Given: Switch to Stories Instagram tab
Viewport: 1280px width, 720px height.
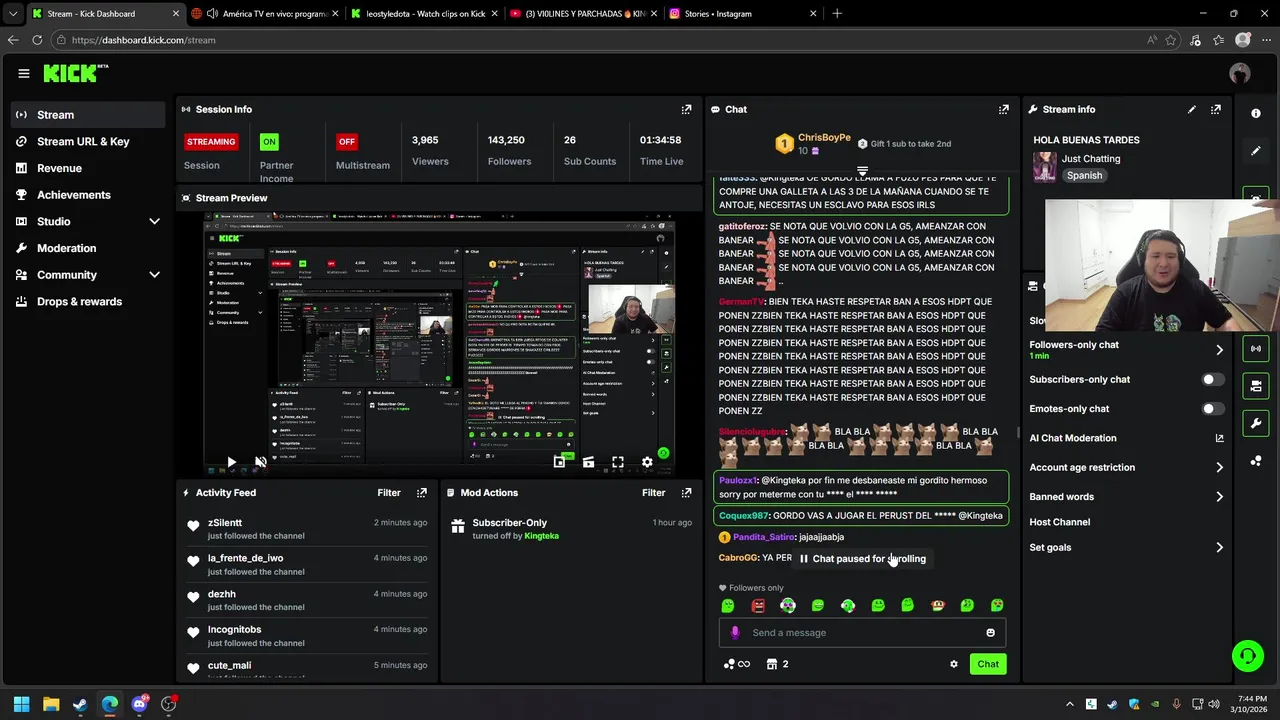Looking at the screenshot, I should (x=743, y=14).
